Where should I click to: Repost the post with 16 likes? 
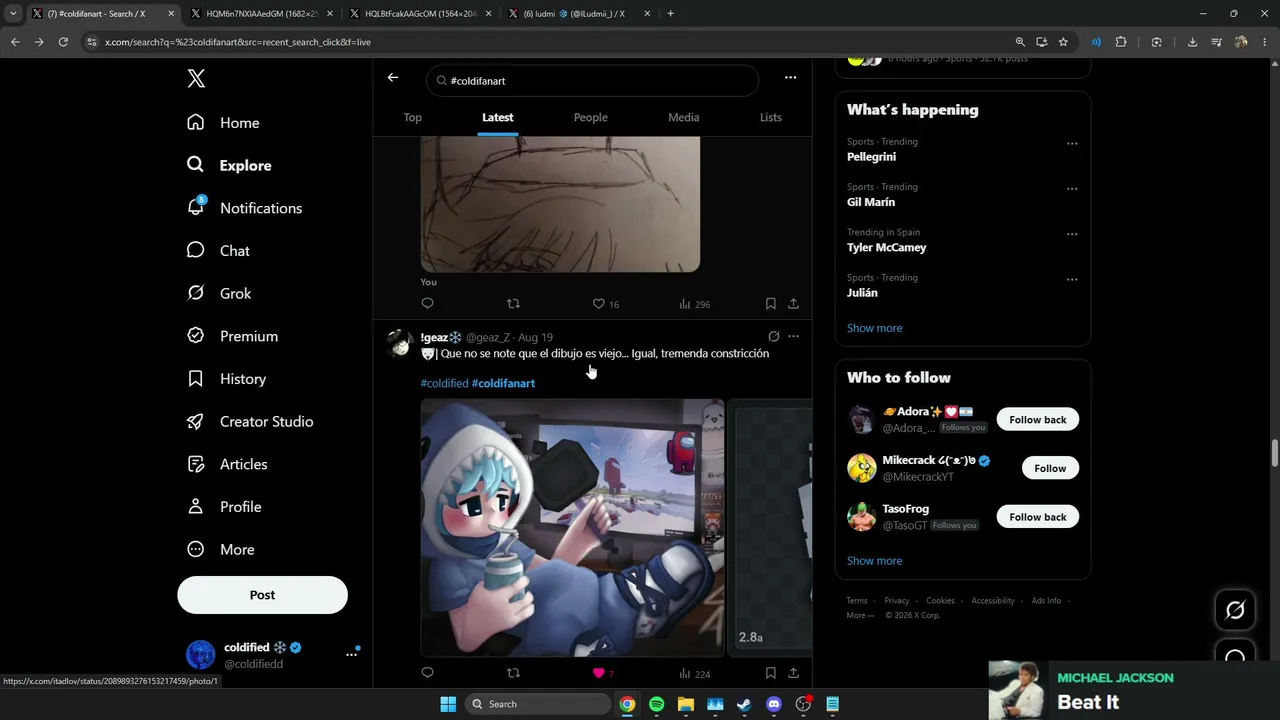pos(514,304)
